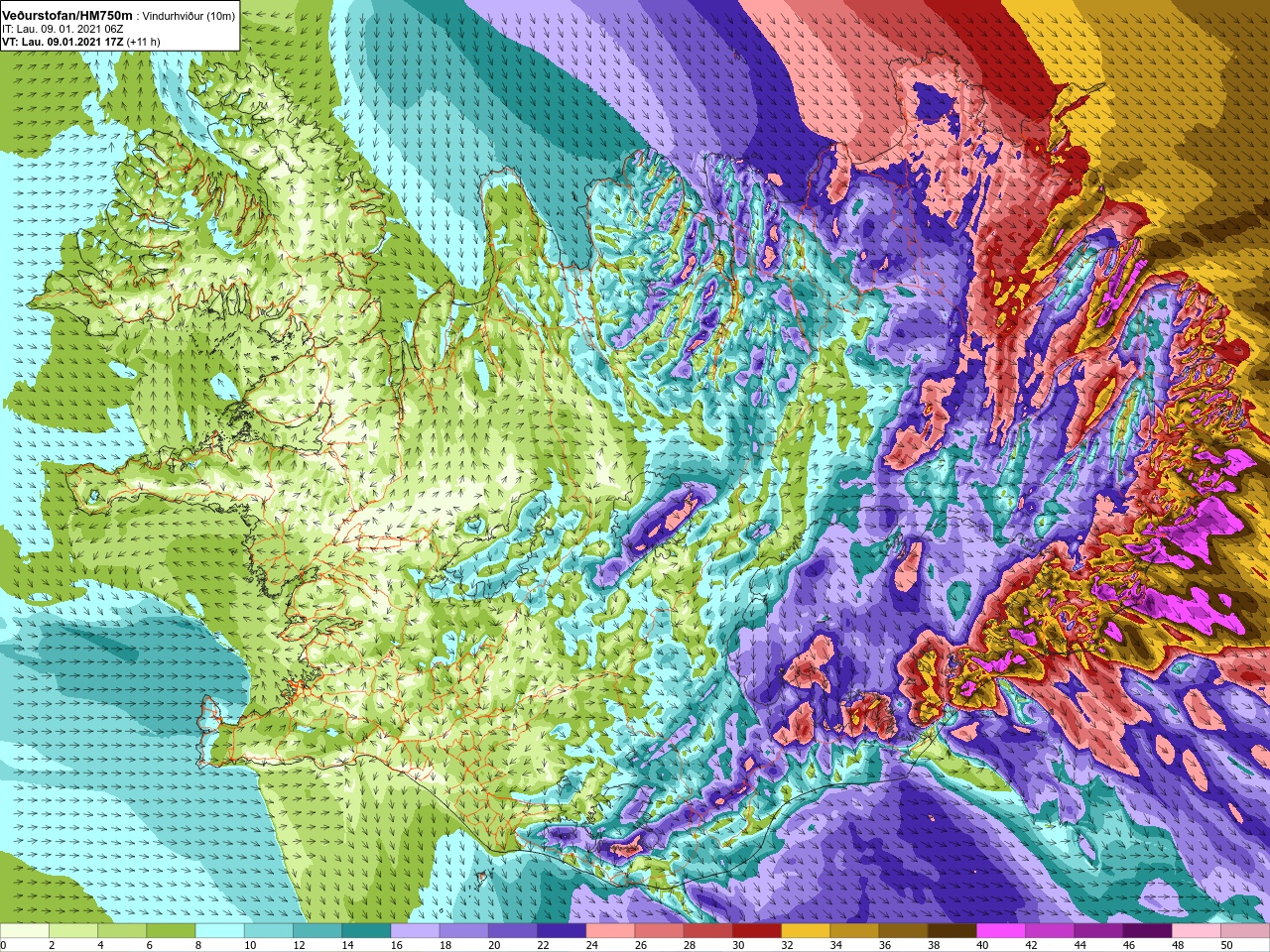Select the 'IT: Lau. 09. 01. 2021 06Z' line
This screenshot has height=952, width=1270.
click(63, 30)
